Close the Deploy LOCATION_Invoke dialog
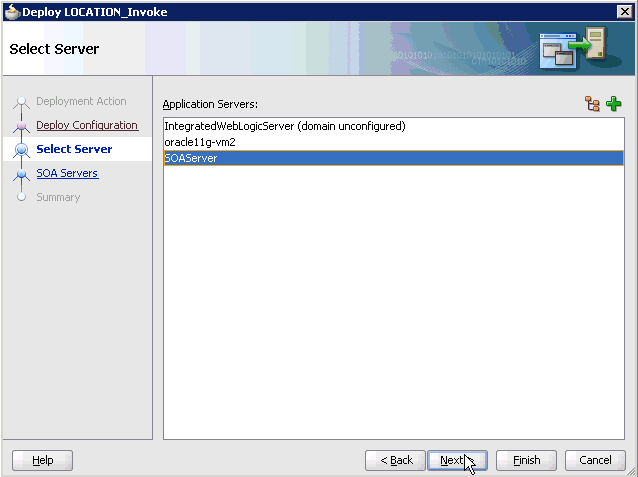 [x=625, y=12]
